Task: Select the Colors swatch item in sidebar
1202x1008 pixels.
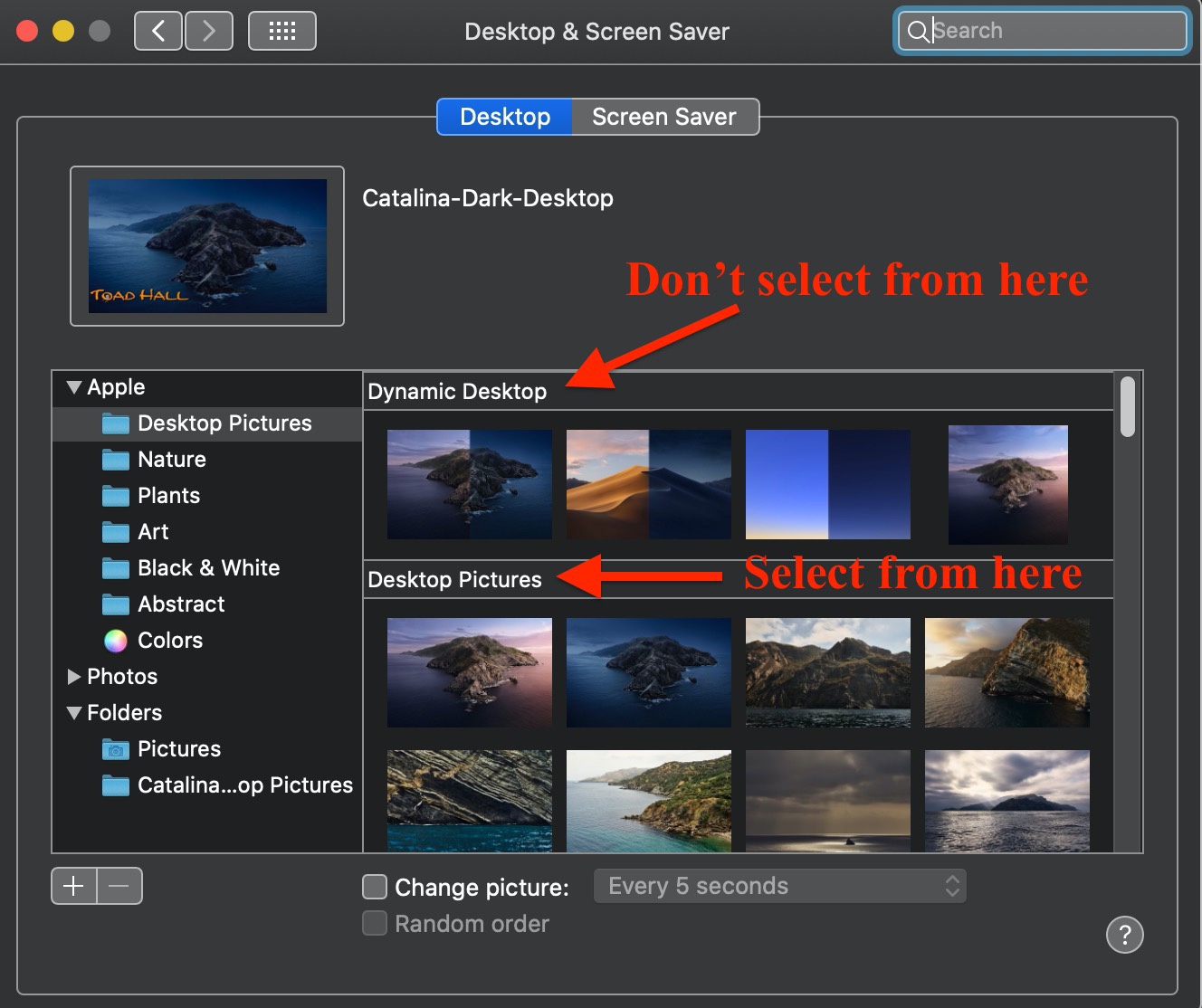Action: coord(170,640)
